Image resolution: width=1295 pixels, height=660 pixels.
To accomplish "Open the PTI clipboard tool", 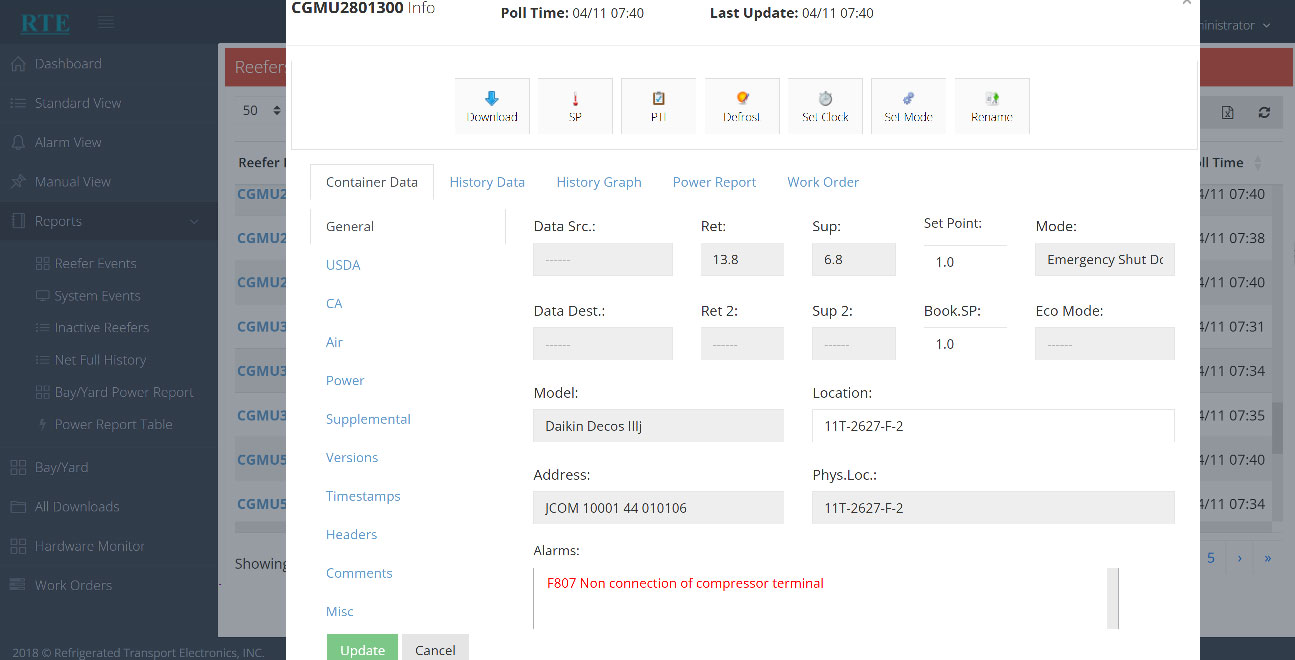I will point(658,105).
